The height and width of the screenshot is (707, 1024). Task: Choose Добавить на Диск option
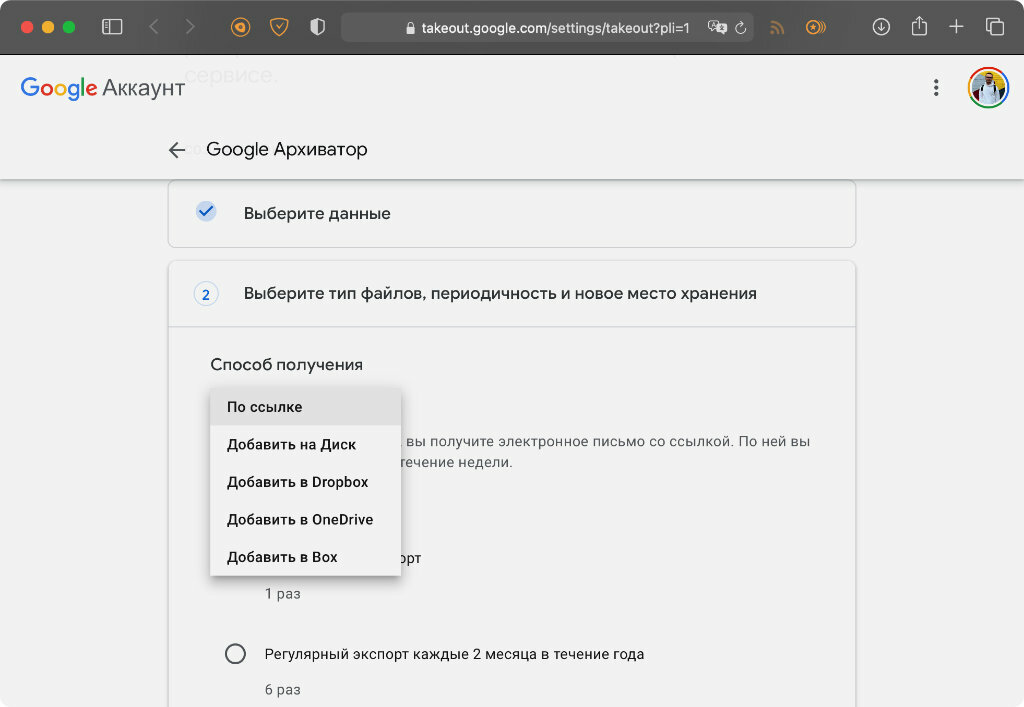(x=305, y=445)
